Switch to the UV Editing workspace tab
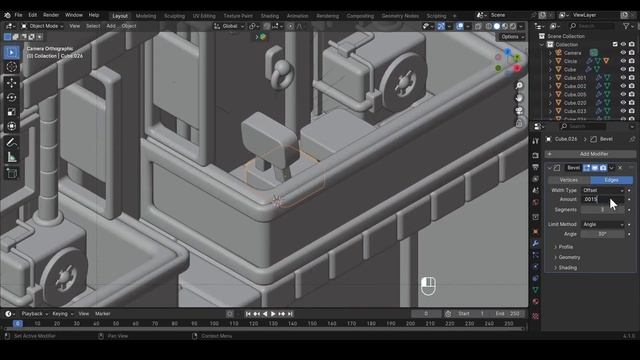 point(204,16)
